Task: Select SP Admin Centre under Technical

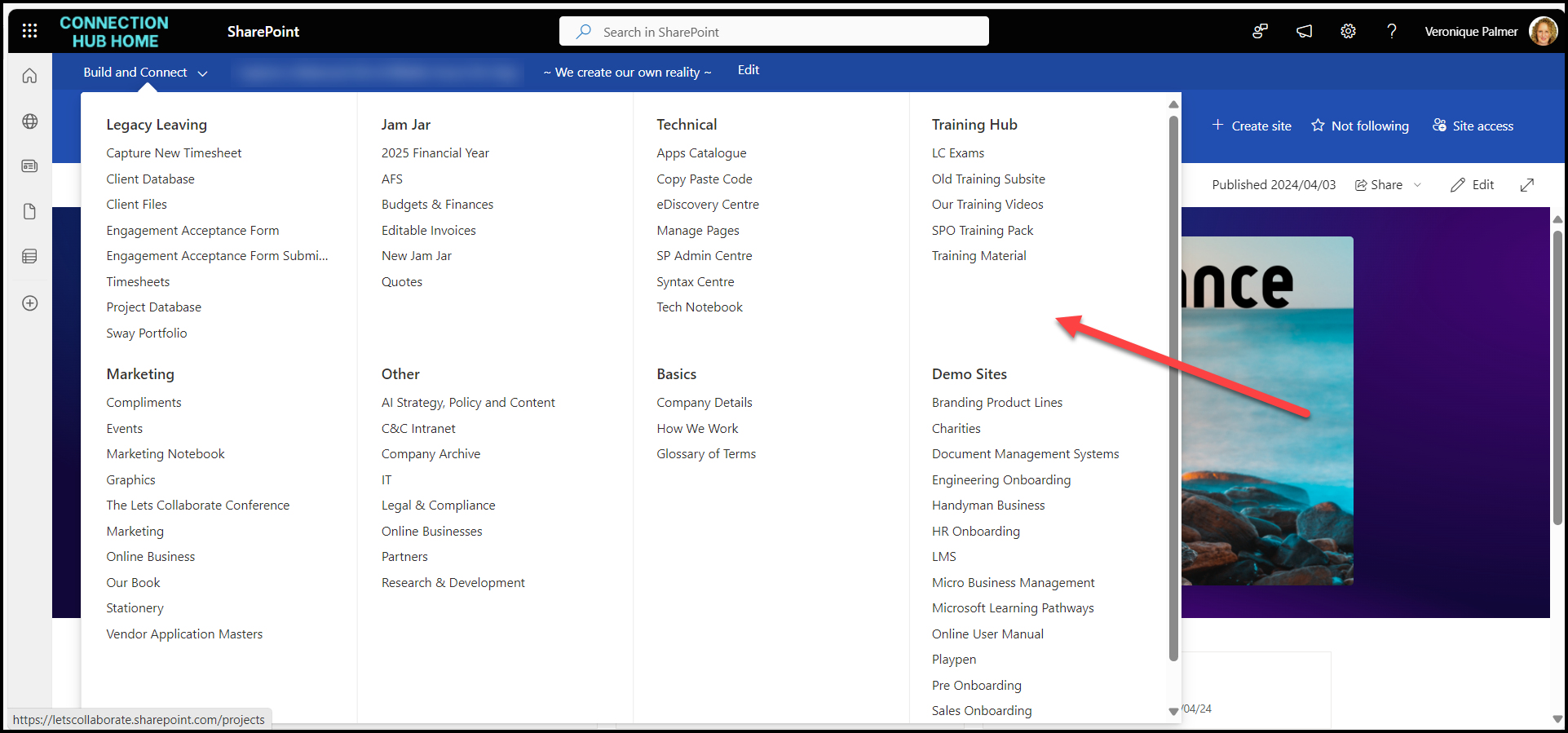Action: 704,256
